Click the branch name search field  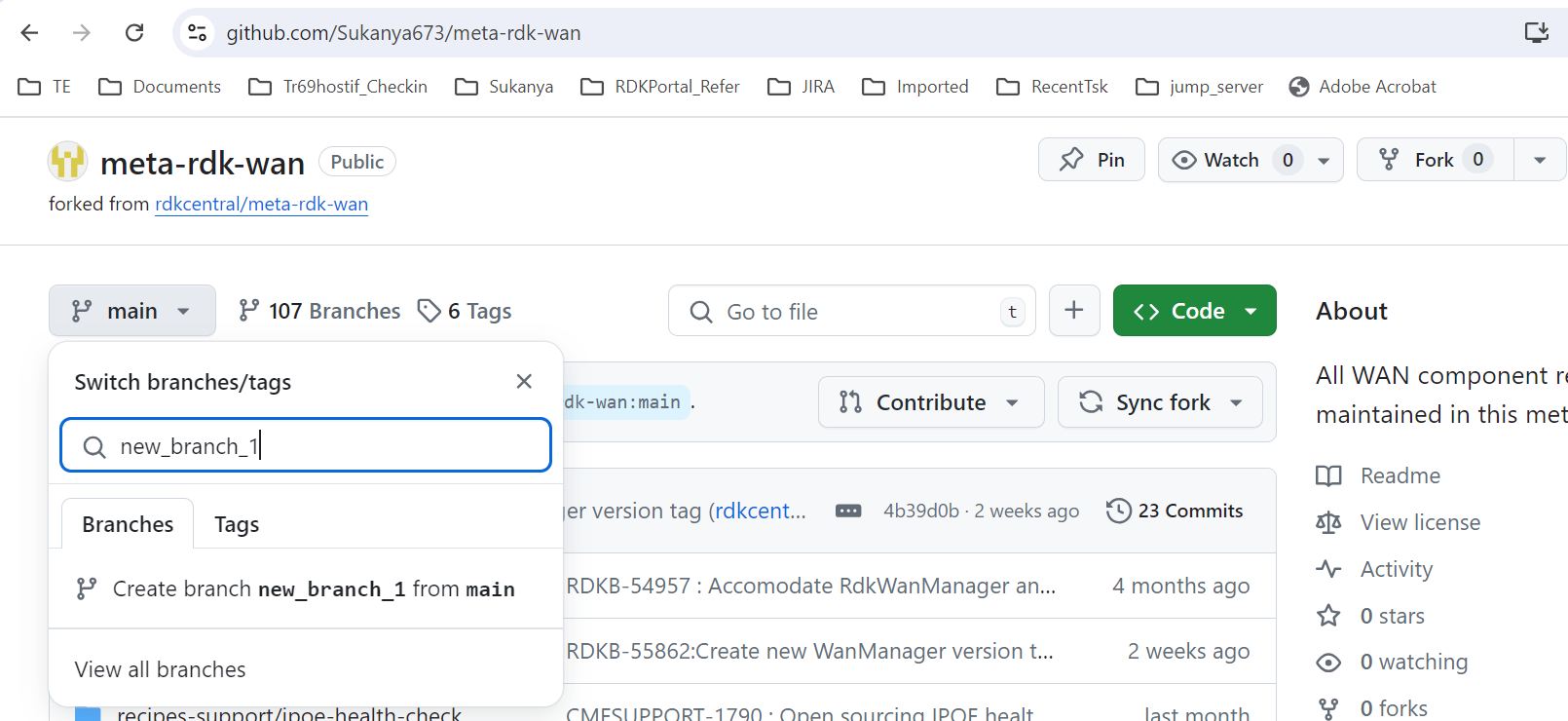point(306,445)
